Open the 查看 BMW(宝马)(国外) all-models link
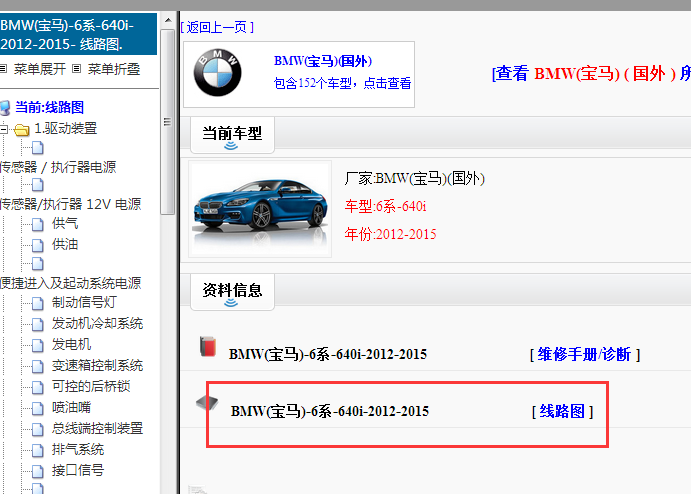Screen dimensions: 691x494 [x=591, y=74]
